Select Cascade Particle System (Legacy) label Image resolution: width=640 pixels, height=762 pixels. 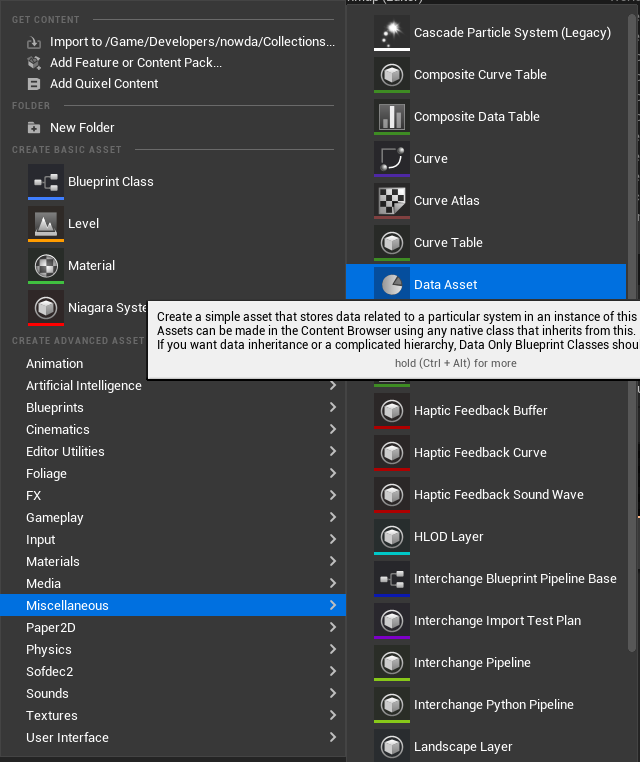coord(512,33)
